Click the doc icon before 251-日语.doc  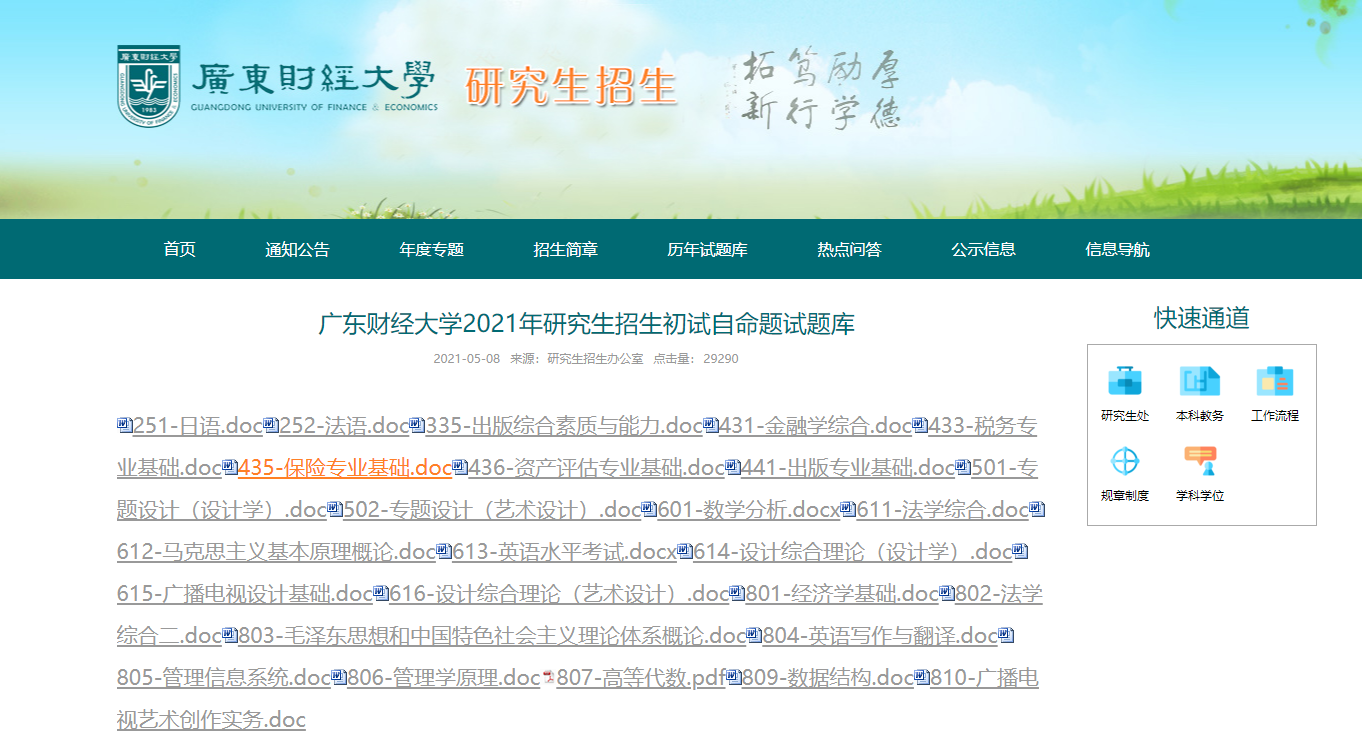124,425
